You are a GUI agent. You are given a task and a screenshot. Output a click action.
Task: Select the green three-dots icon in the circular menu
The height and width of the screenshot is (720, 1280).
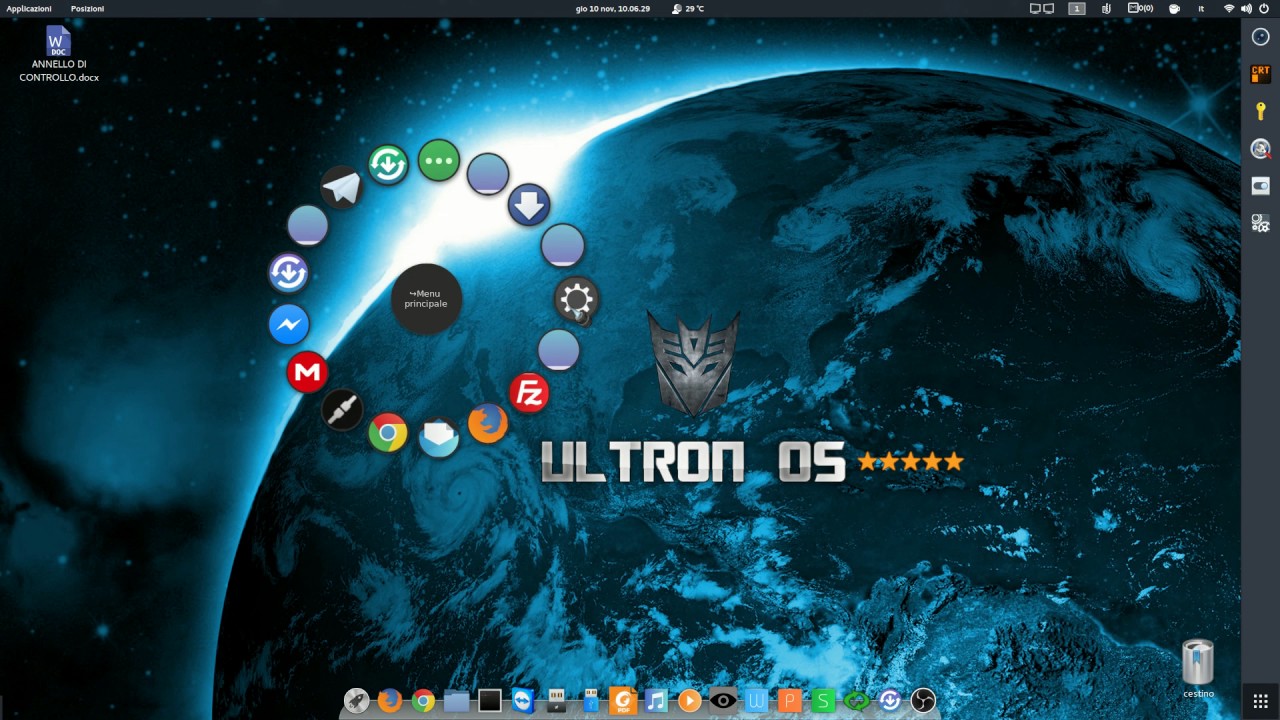438,160
